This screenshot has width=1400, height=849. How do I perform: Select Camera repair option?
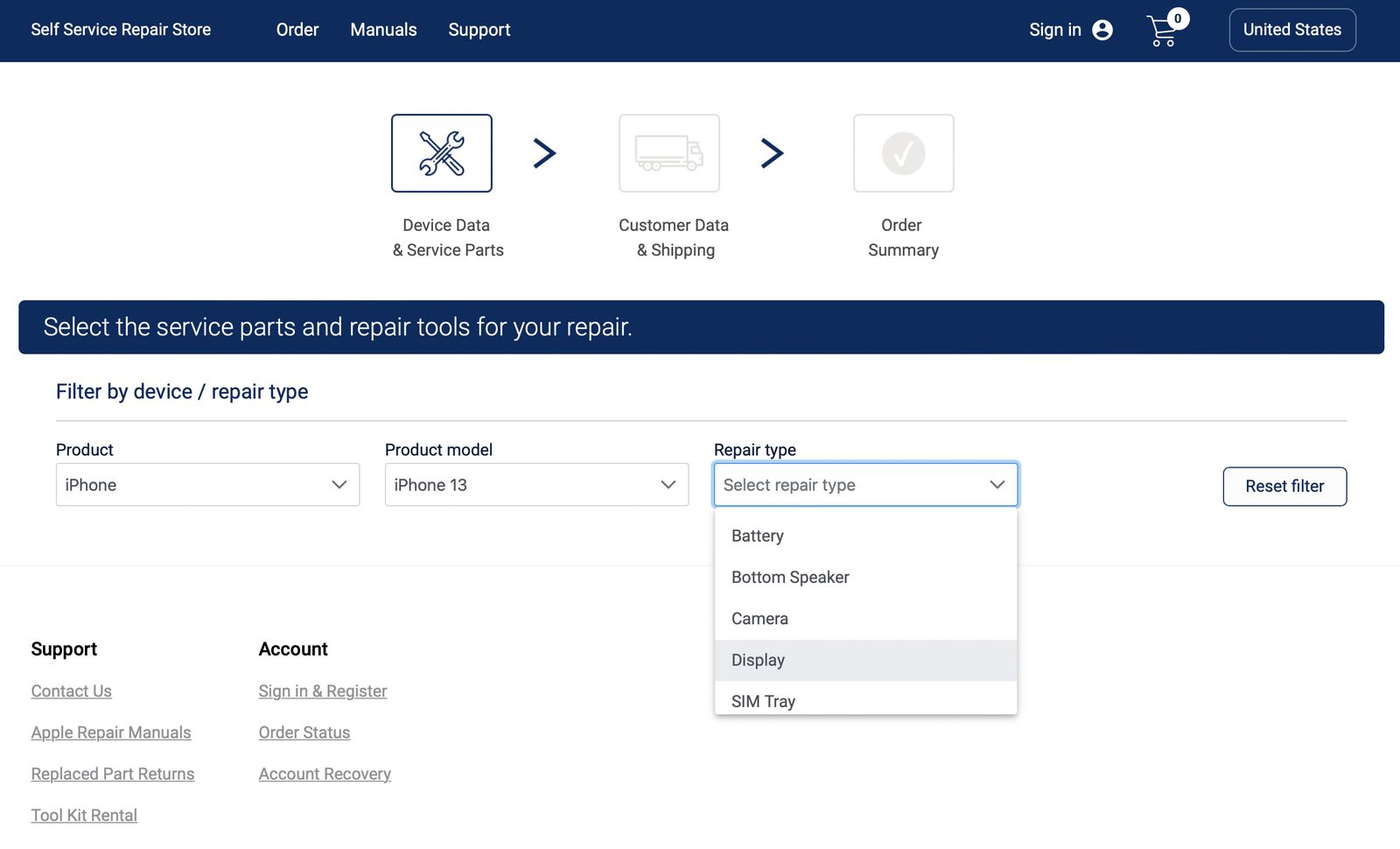pos(759,619)
